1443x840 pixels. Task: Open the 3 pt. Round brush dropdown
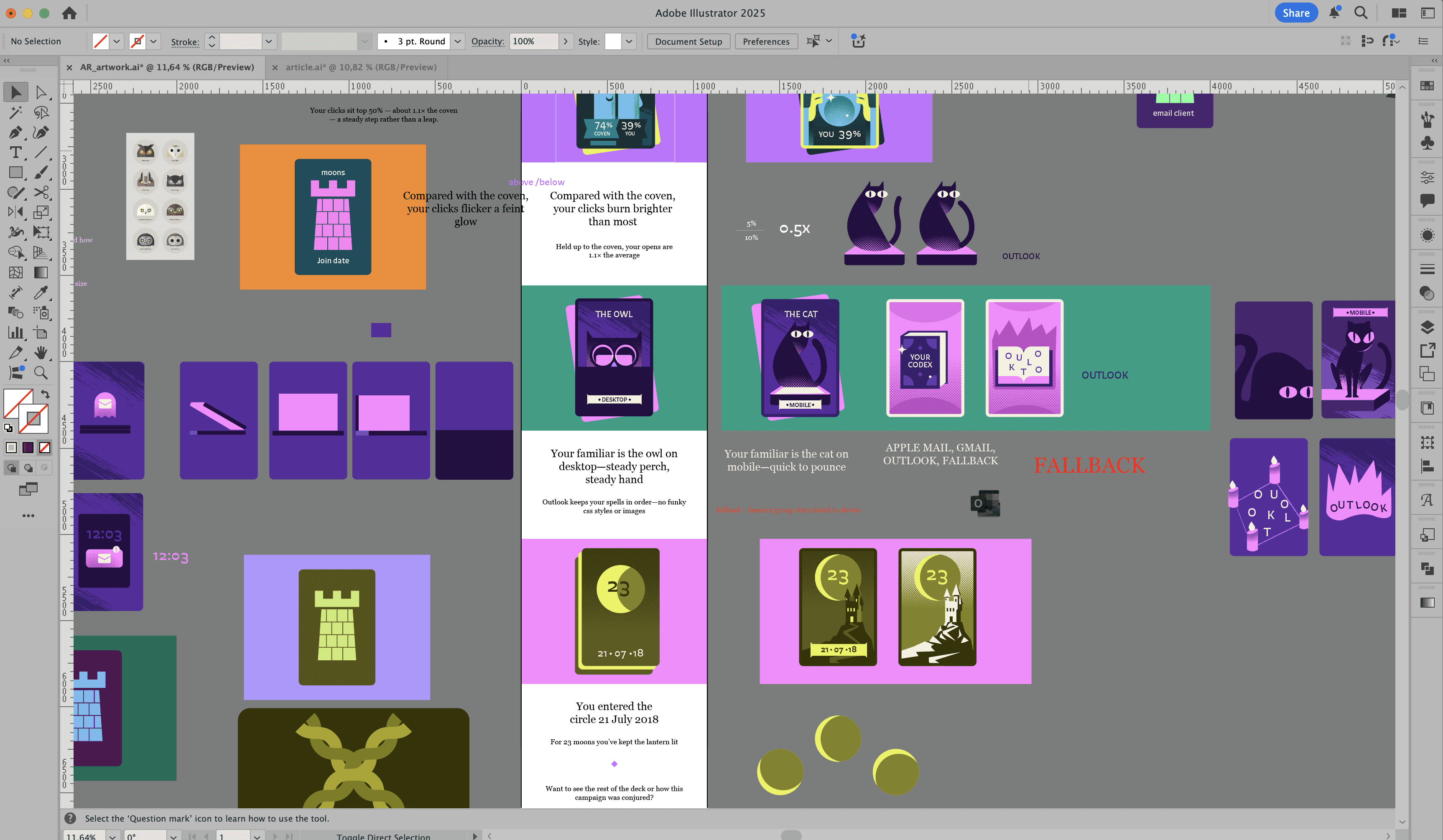458,41
